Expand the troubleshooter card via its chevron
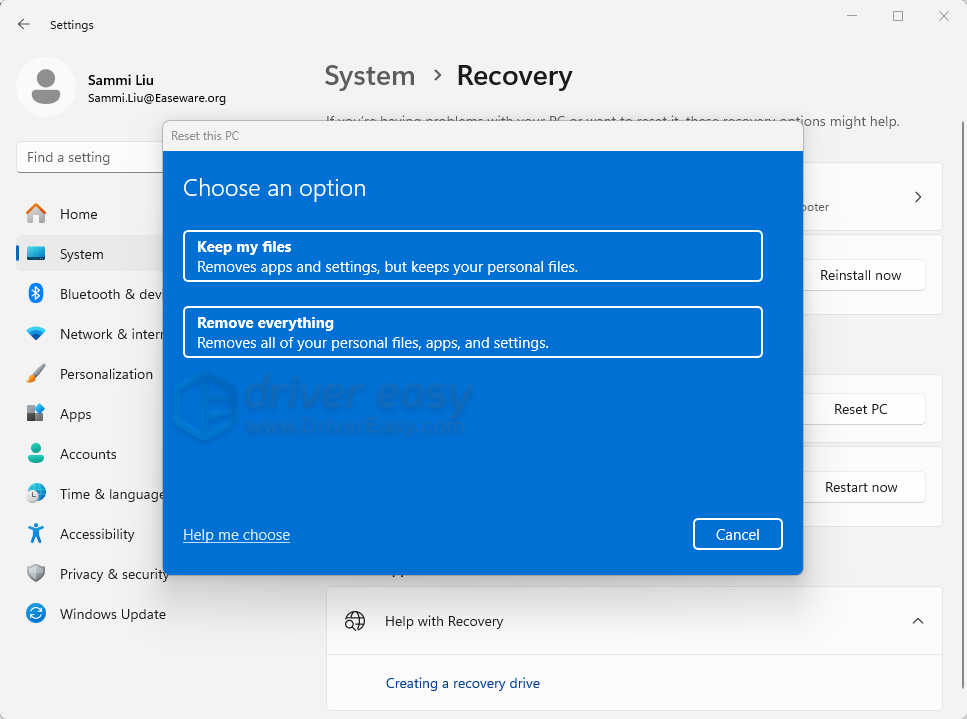 918,197
